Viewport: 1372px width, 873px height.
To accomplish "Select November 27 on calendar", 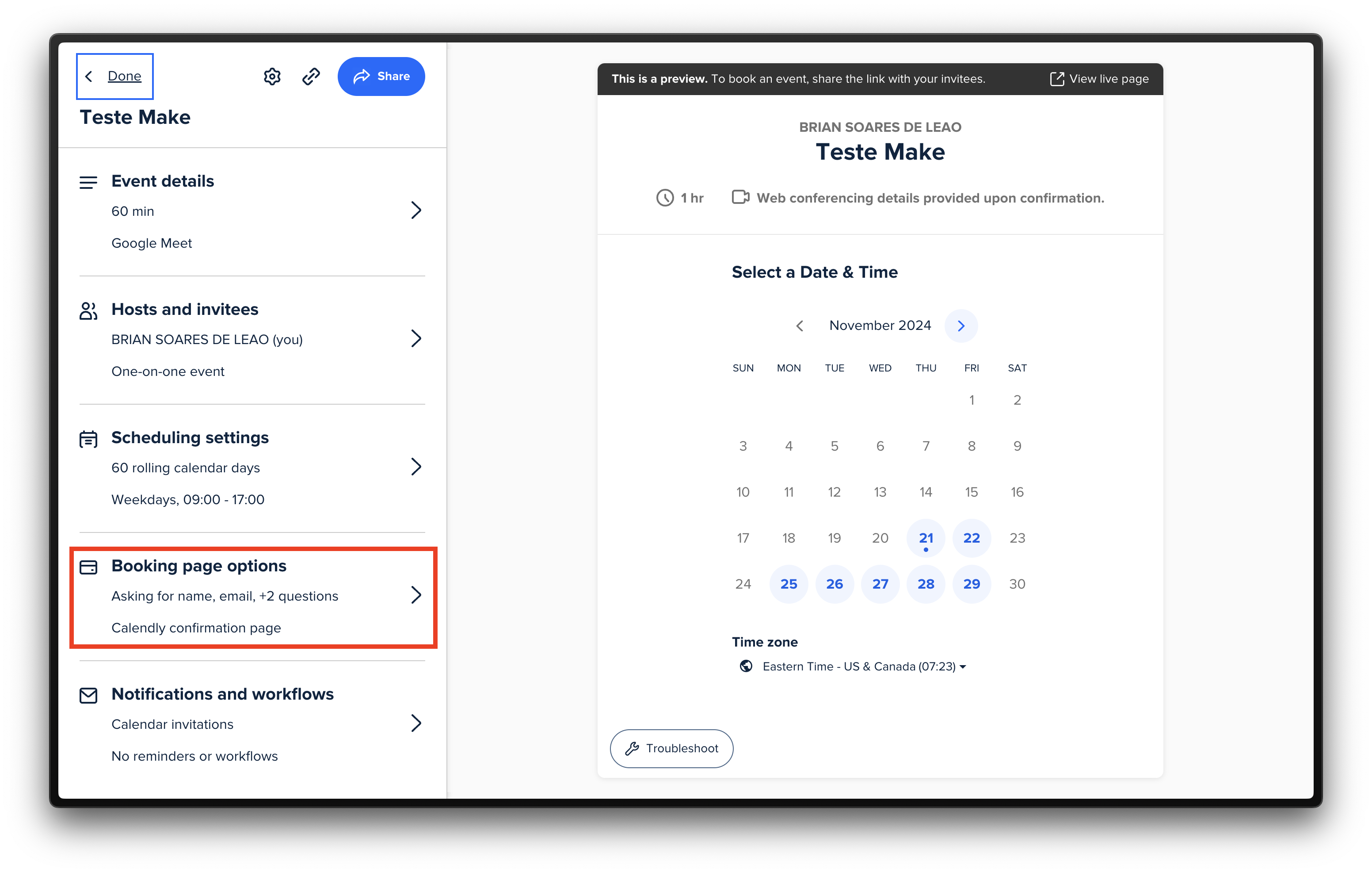I will point(880,584).
